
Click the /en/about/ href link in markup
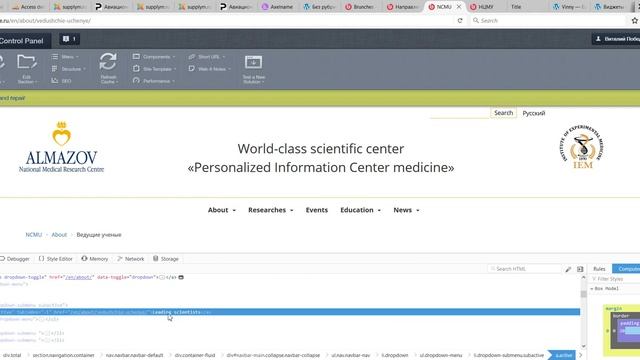click(79, 277)
